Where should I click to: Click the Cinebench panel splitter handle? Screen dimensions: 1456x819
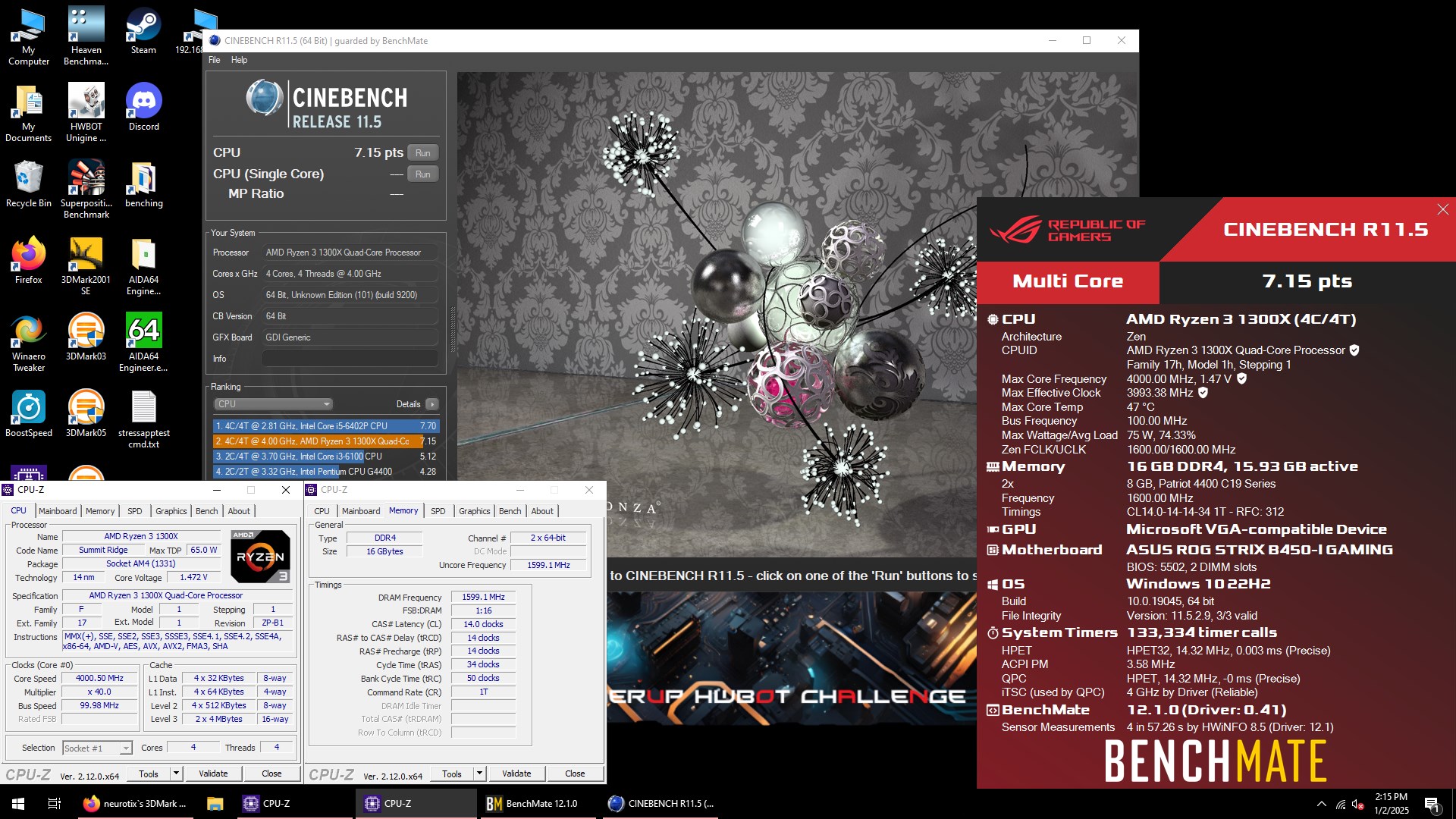[x=453, y=330]
